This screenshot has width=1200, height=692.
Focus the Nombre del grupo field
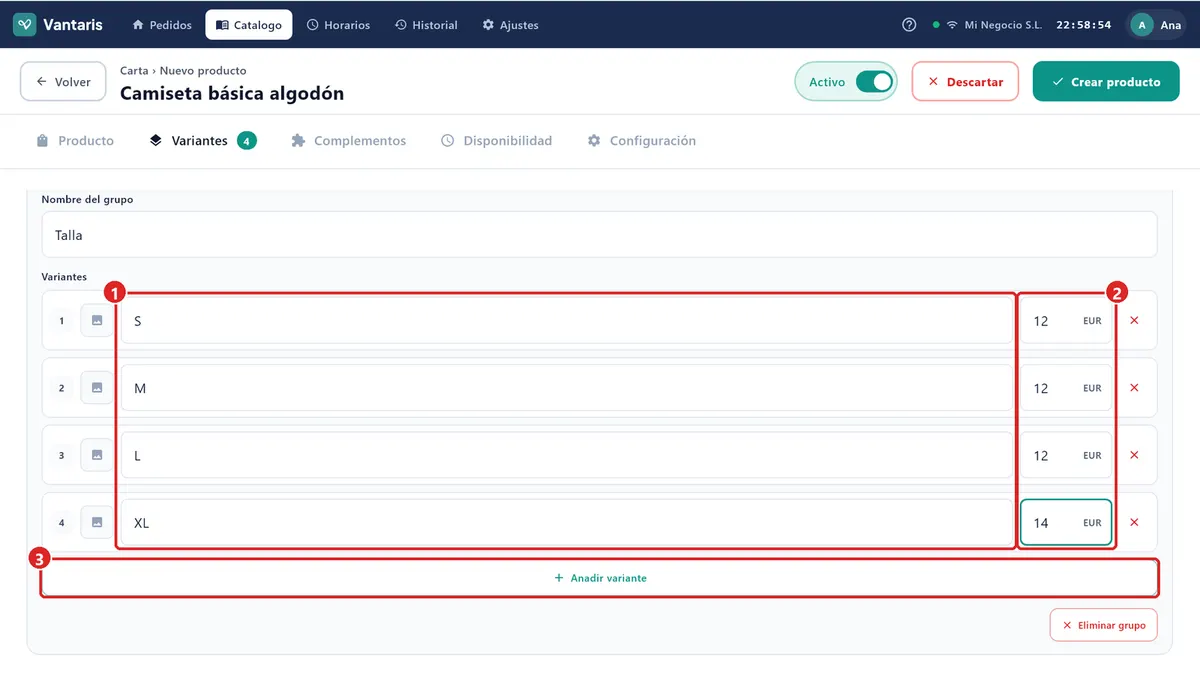tap(599, 235)
